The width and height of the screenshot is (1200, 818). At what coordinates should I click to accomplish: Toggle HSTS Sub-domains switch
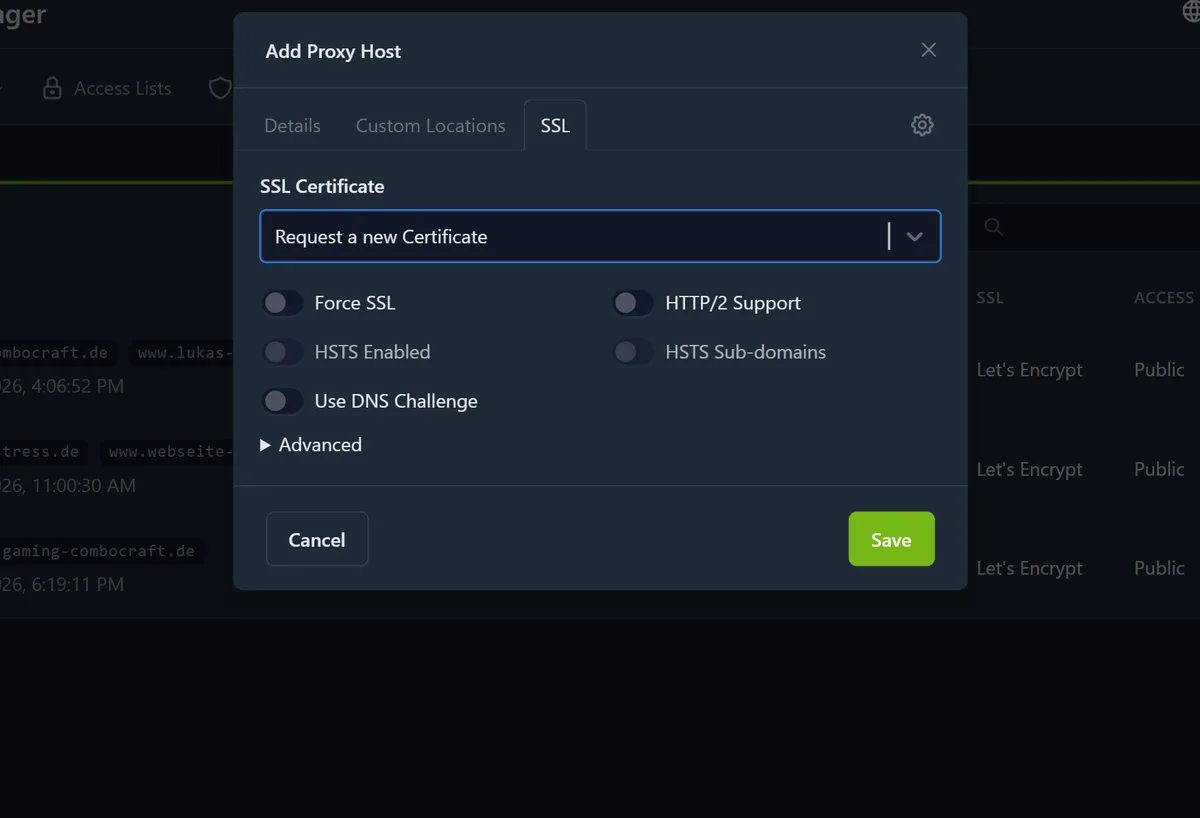[633, 352]
